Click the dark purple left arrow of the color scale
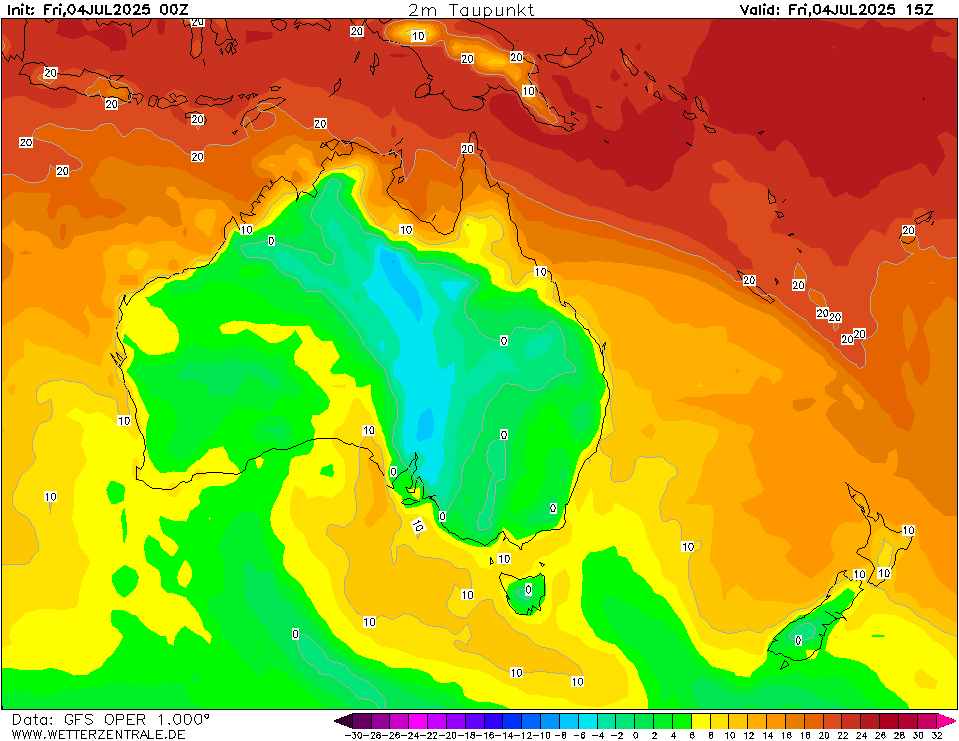 pyautogui.click(x=344, y=721)
